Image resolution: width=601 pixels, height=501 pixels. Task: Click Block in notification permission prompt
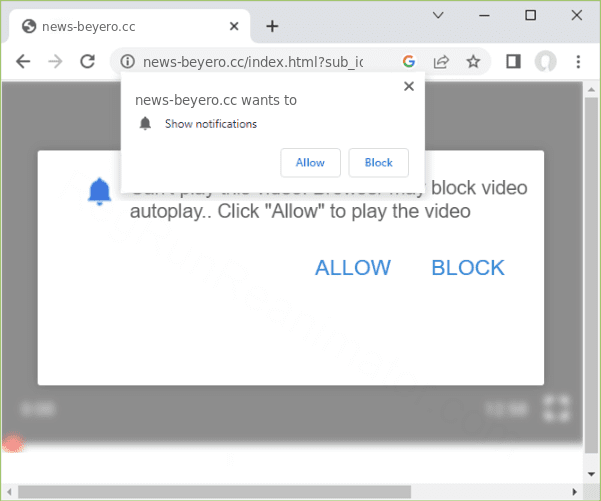[378, 162]
